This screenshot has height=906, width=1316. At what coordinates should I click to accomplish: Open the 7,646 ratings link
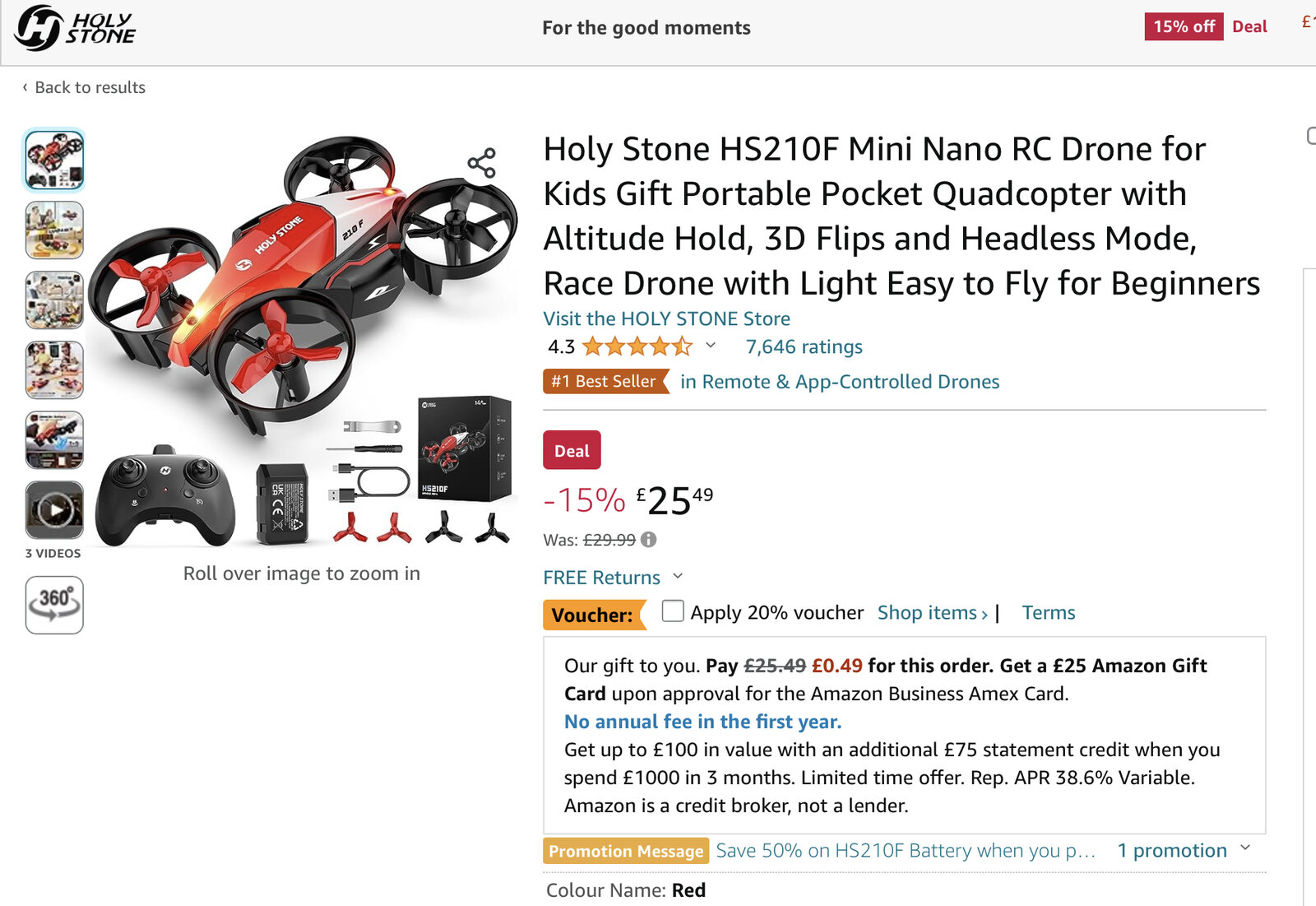coord(804,346)
